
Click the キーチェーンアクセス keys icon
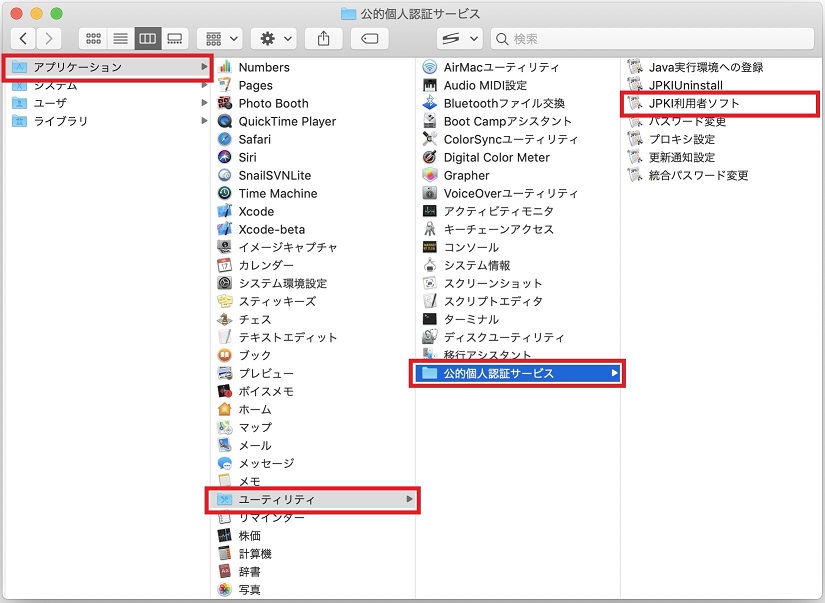click(x=430, y=229)
